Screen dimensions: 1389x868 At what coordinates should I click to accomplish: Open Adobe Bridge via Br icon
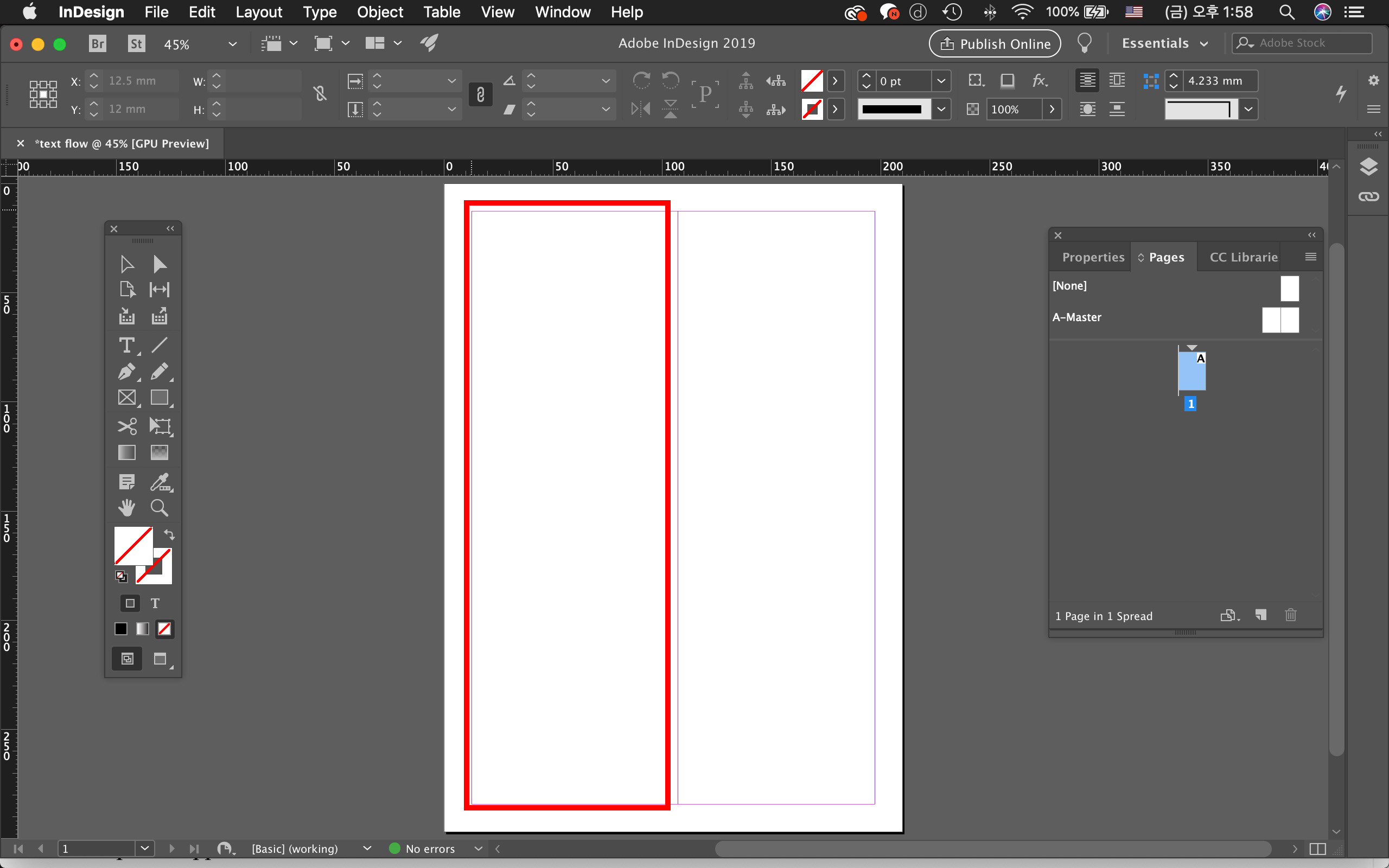(98, 43)
